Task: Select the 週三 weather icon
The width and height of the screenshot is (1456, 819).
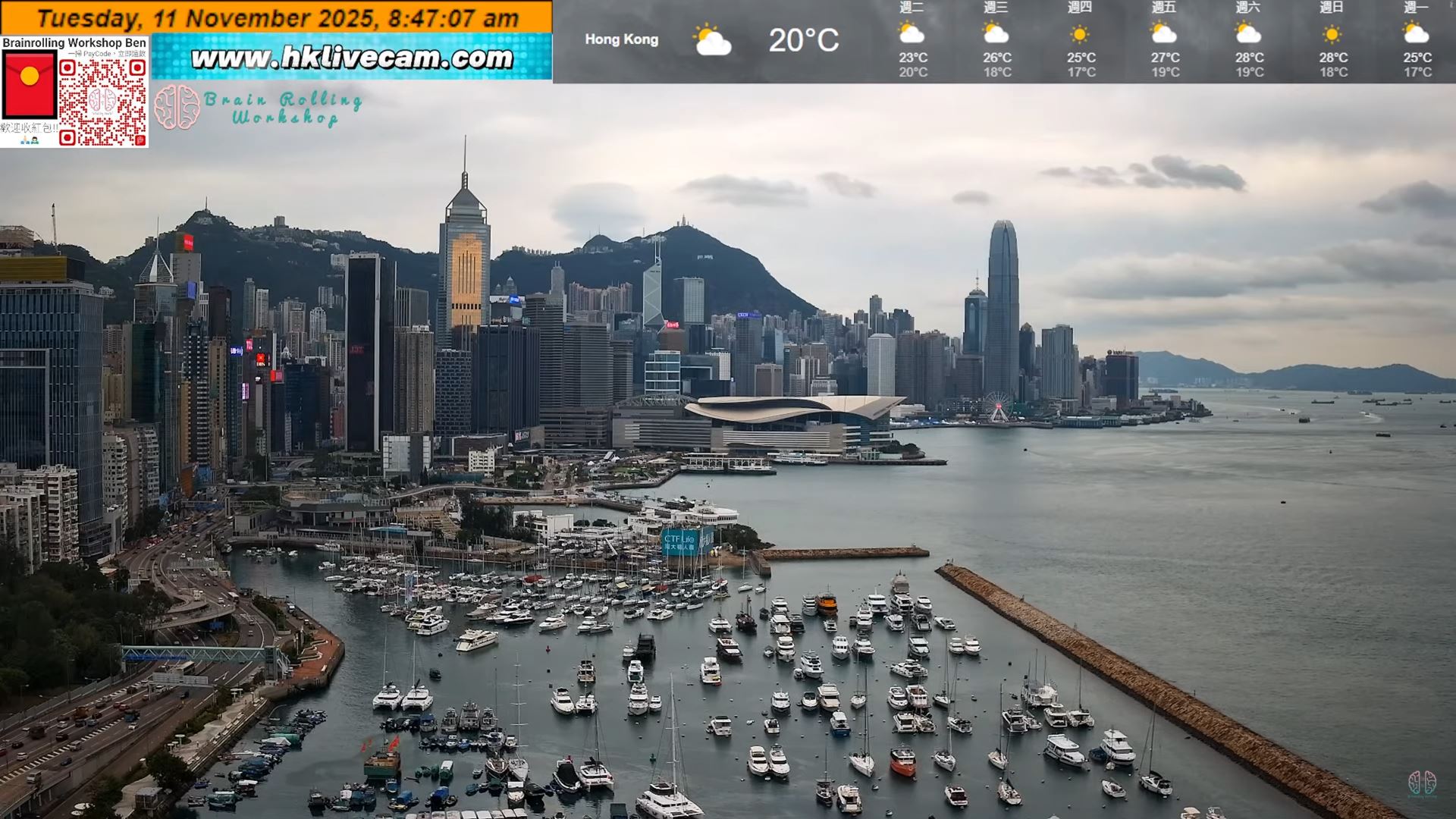Action: tap(995, 33)
